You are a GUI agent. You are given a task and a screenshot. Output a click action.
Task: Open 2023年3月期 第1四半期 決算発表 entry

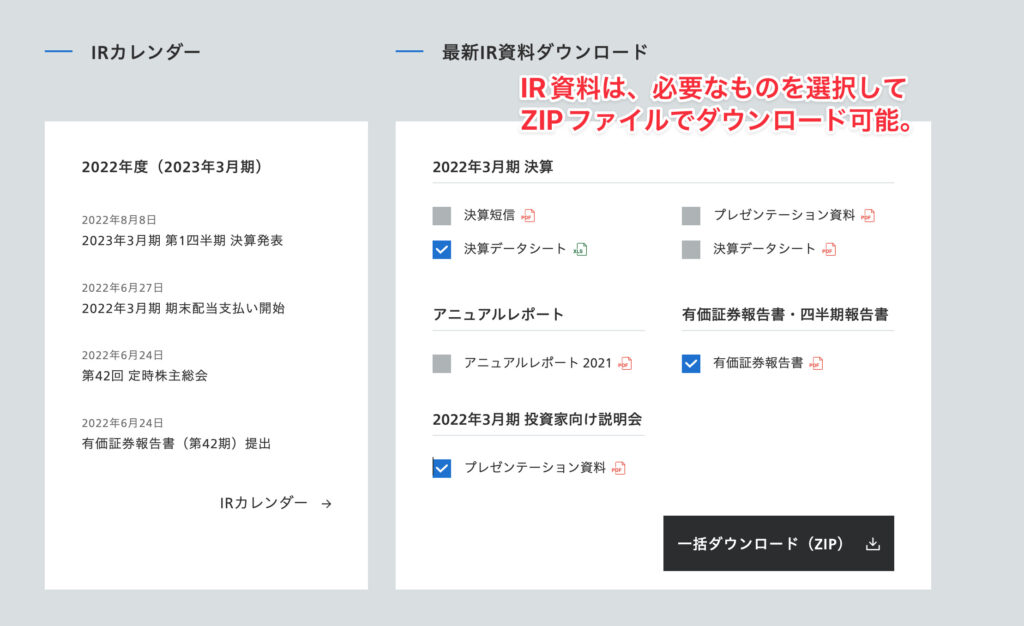182,240
